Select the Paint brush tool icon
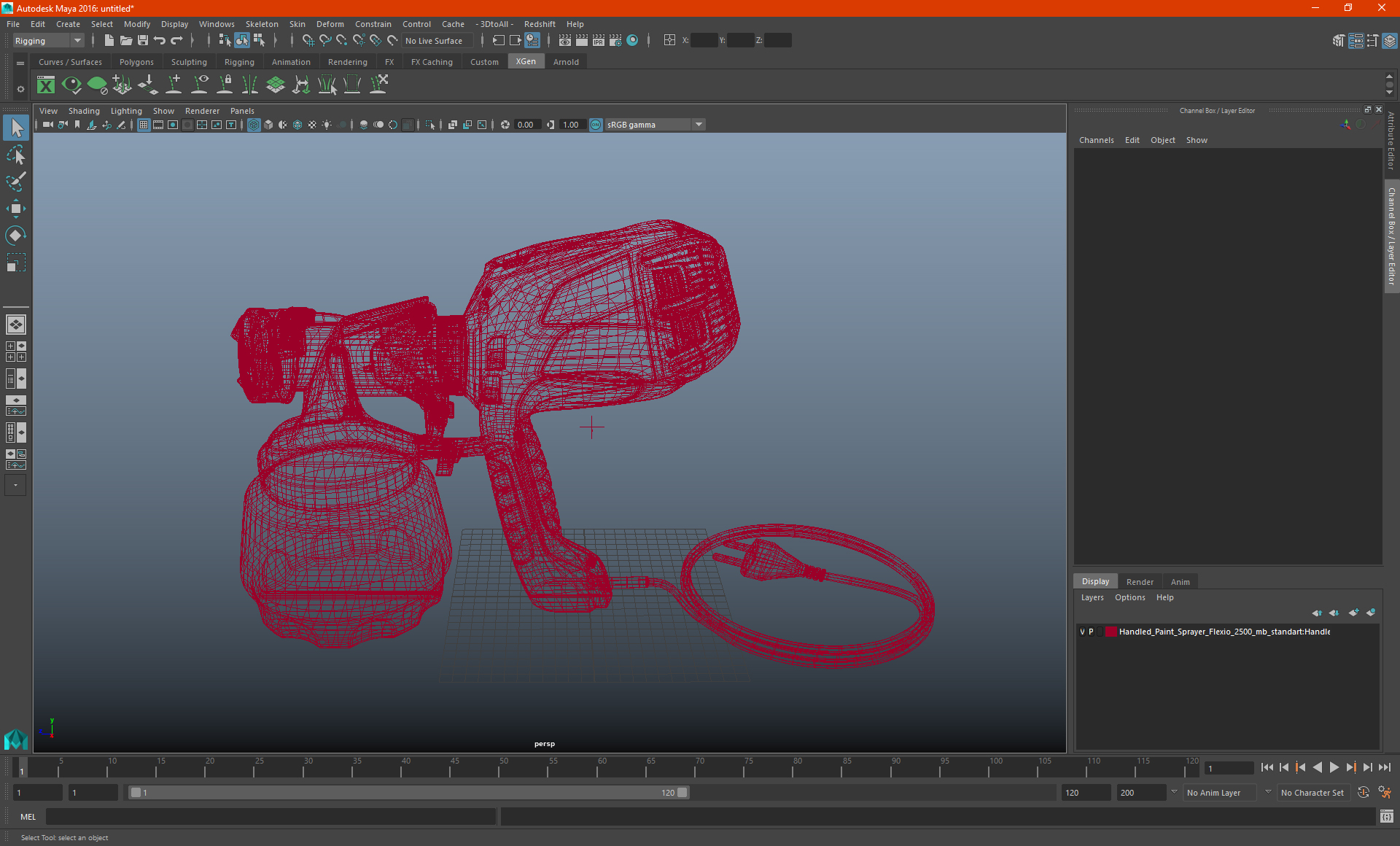1400x846 pixels. (16, 180)
